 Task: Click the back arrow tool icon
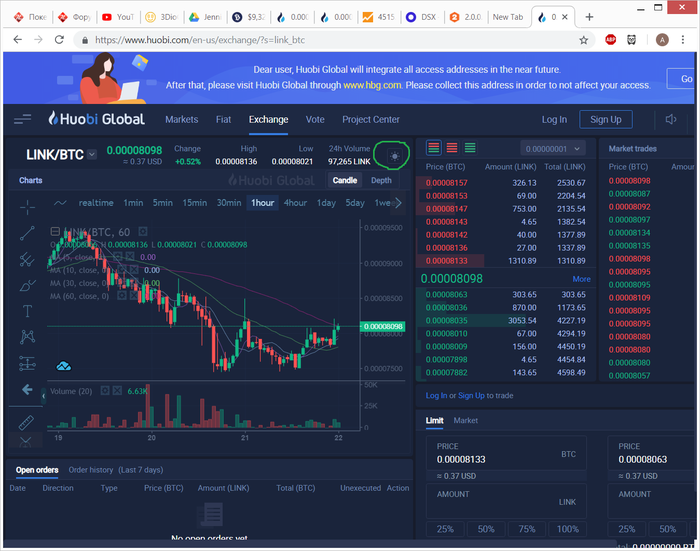point(27,390)
